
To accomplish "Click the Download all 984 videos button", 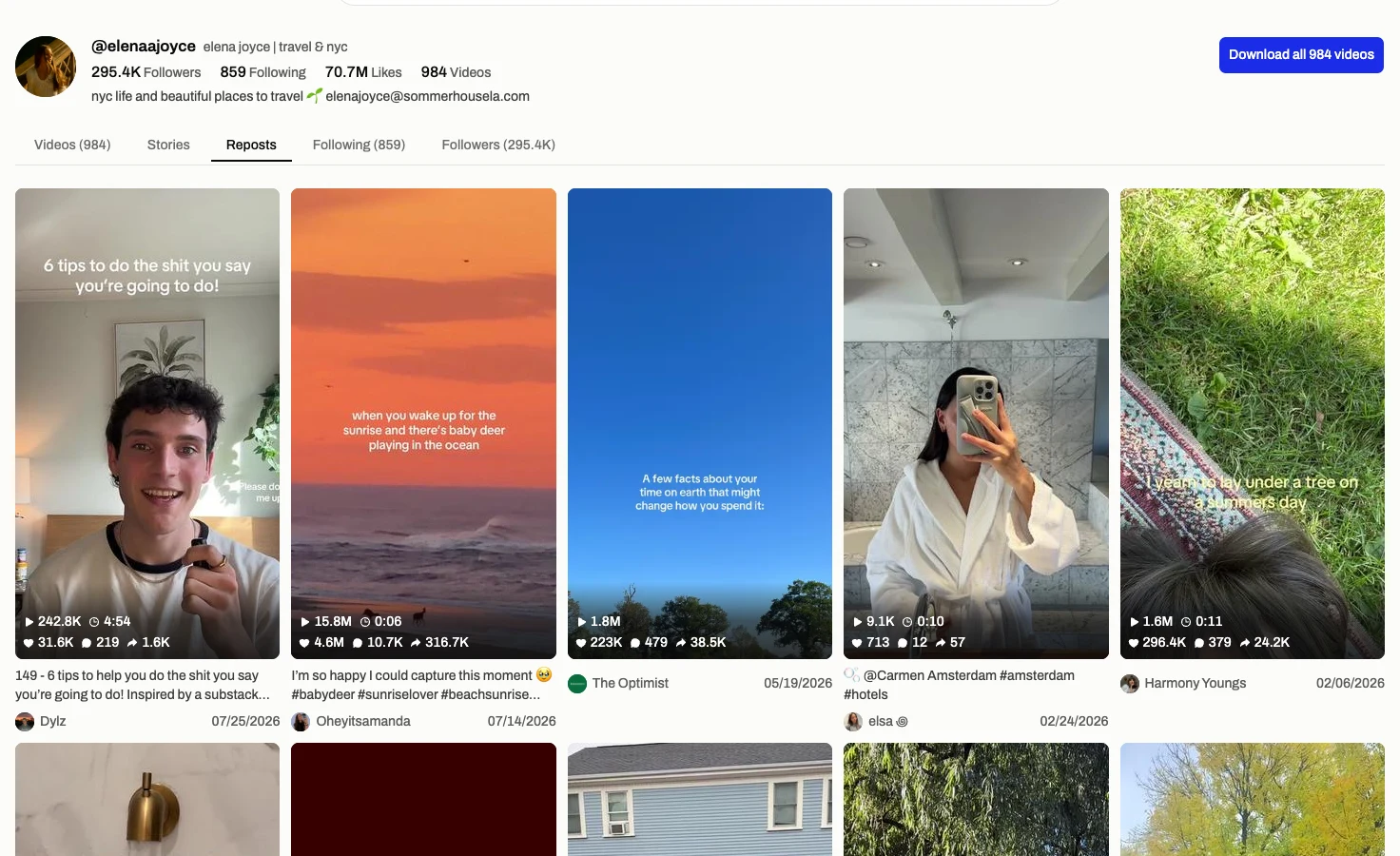I will coord(1301,55).
